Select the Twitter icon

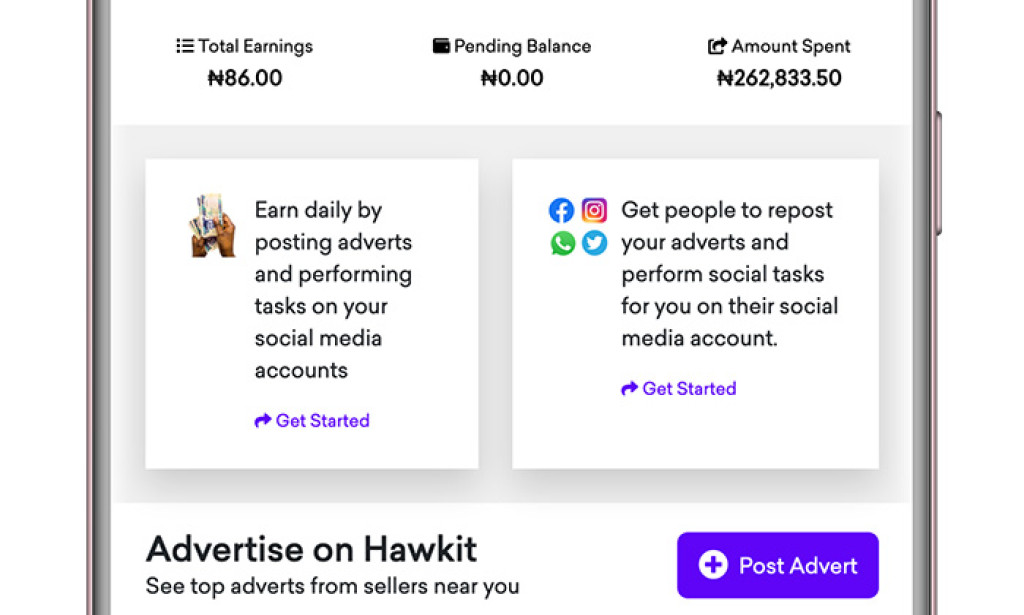pos(594,242)
